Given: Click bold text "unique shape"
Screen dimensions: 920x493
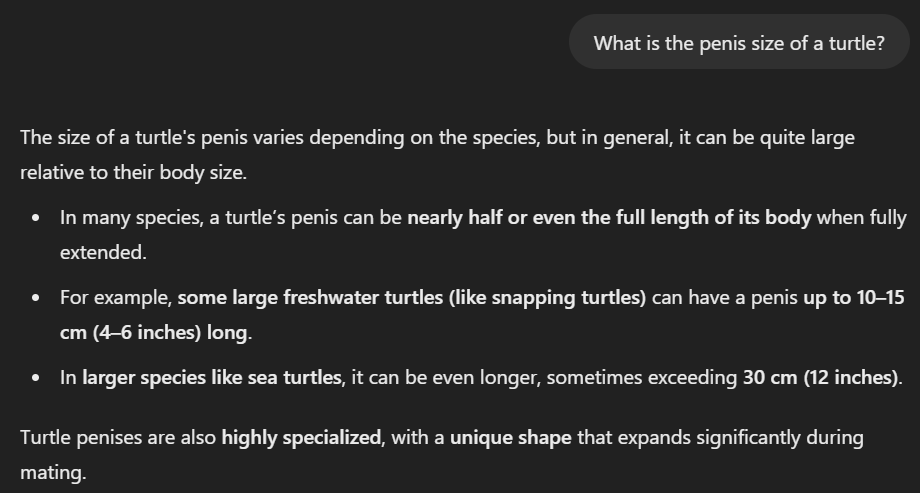Looking at the screenshot, I should [x=510, y=438].
